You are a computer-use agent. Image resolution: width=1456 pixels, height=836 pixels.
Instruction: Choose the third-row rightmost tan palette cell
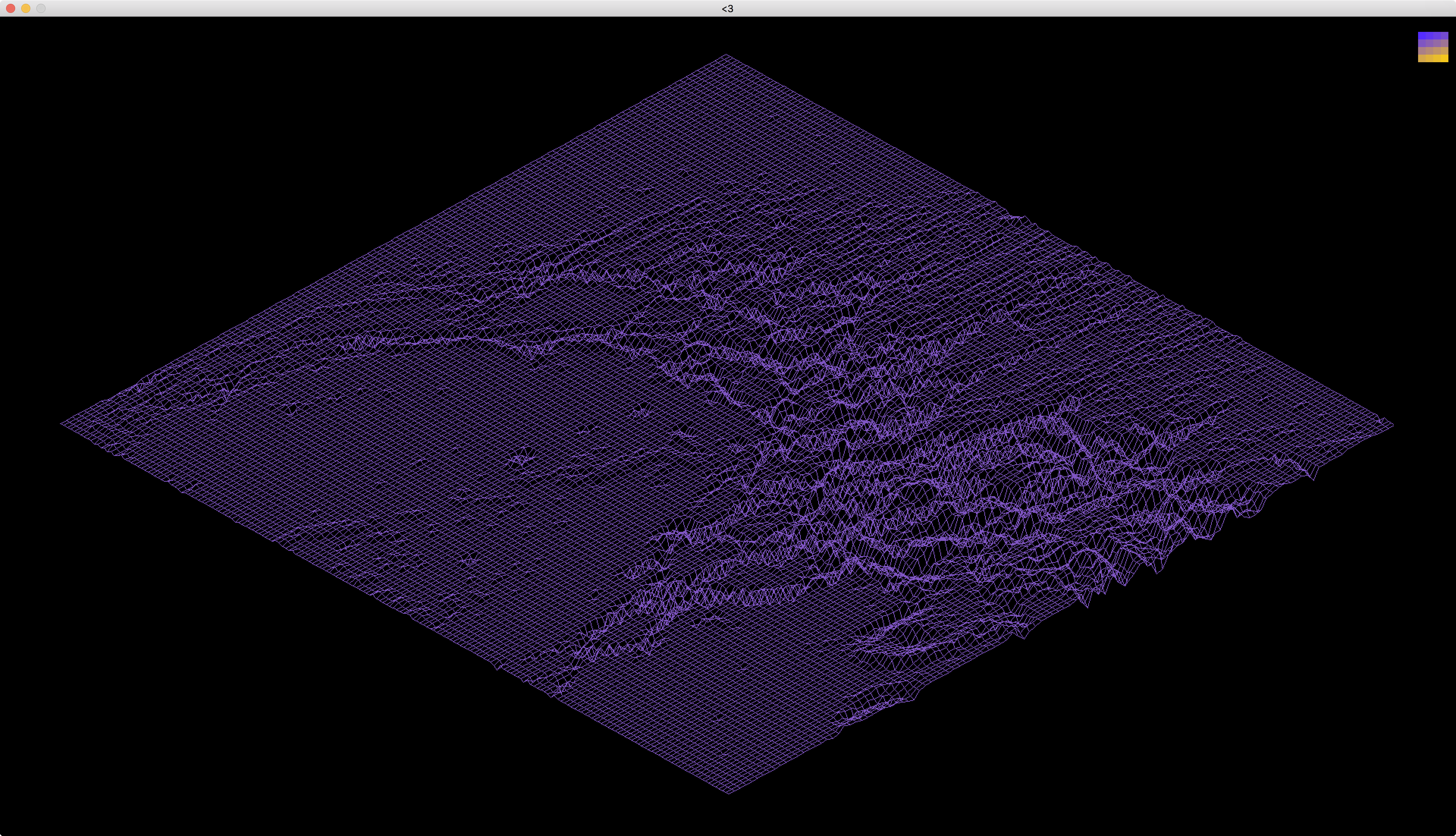pyautogui.click(x=1445, y=50)
